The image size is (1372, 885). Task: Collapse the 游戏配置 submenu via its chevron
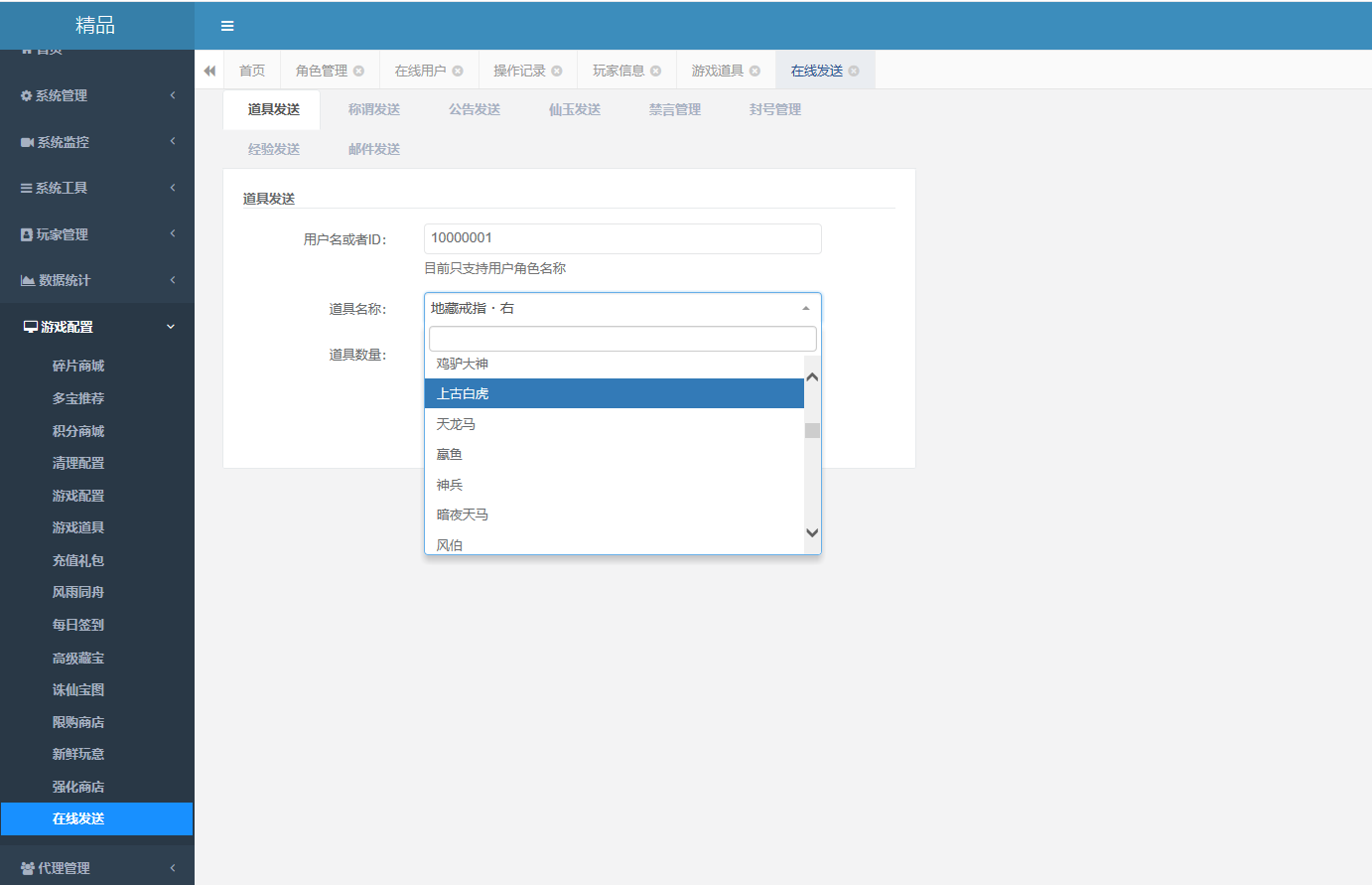[170, 326]
